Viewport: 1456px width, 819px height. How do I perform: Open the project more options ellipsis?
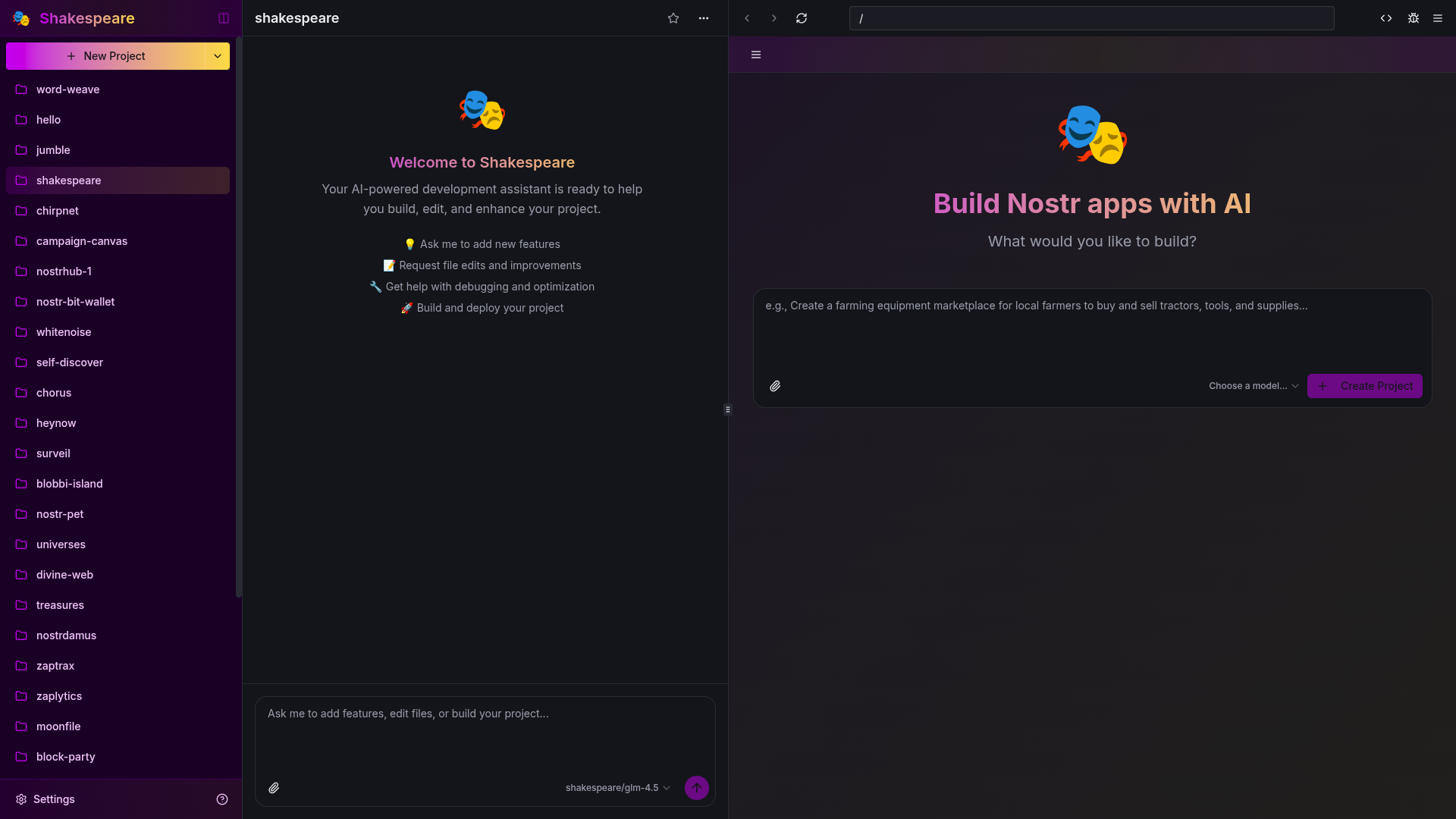[704, 18]
